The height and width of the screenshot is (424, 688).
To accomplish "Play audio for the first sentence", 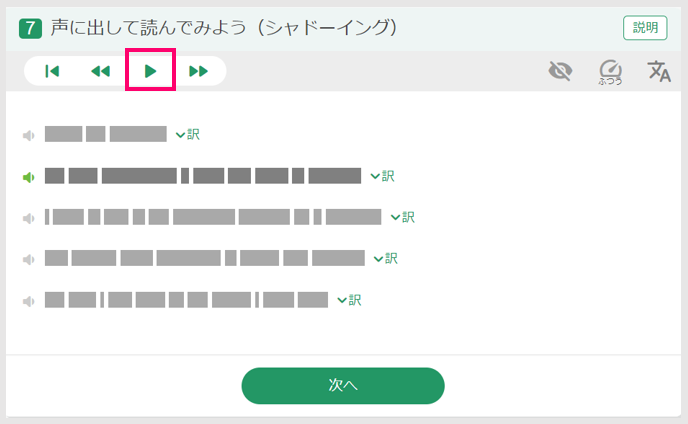I will coord(29,135).
